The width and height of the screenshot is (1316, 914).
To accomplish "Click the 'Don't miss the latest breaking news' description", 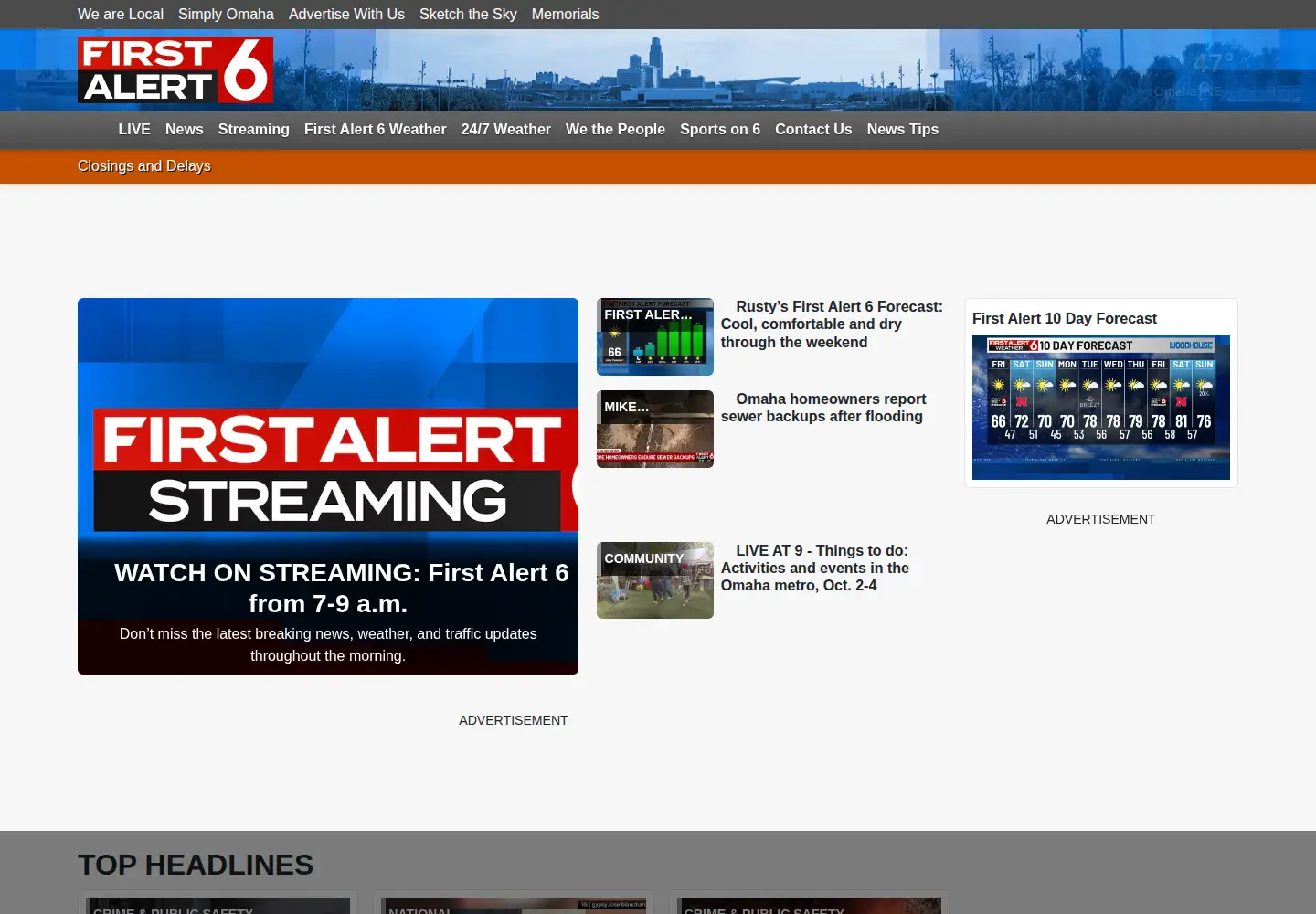I will point(328,645).
